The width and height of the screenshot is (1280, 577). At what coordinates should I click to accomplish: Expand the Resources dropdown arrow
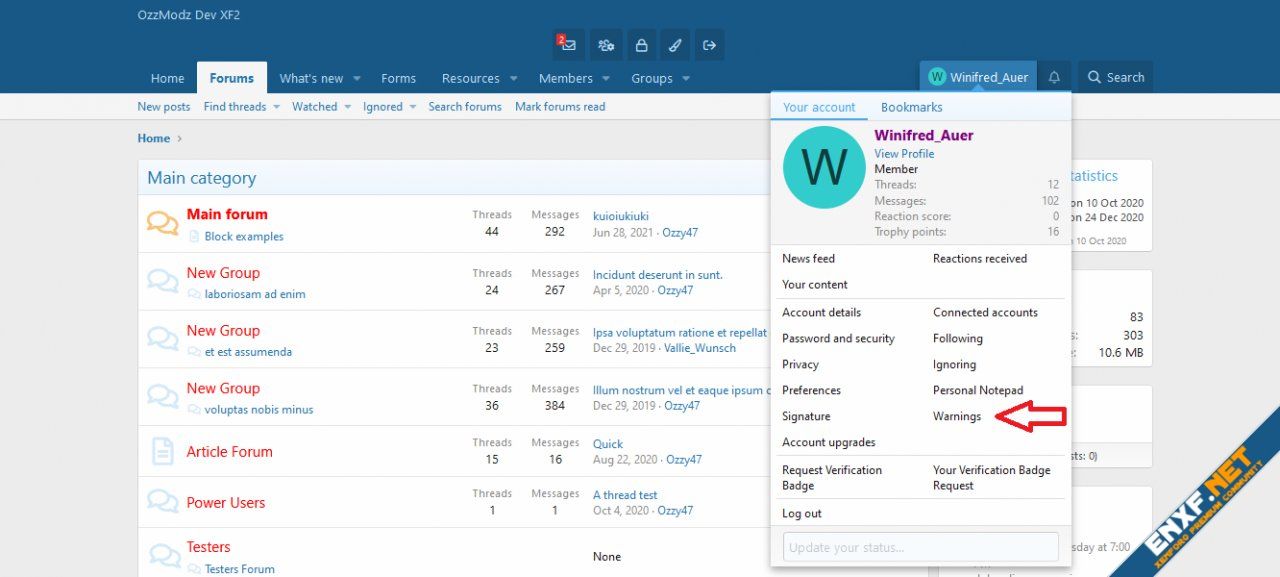pyautogui.click(x=513, y=79)
